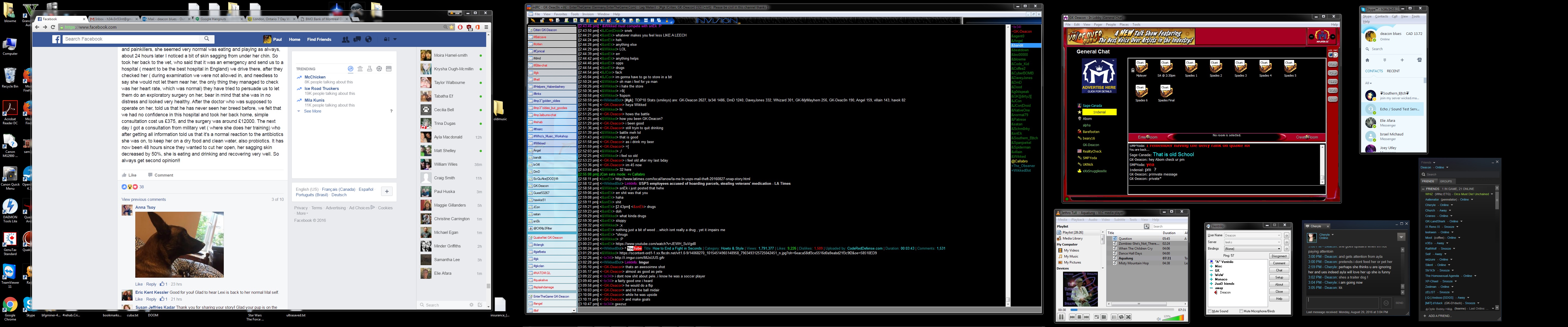Expand WoW channel in Ventrilo tree
Screen dimensions: 1568x327
(1211, 275)
